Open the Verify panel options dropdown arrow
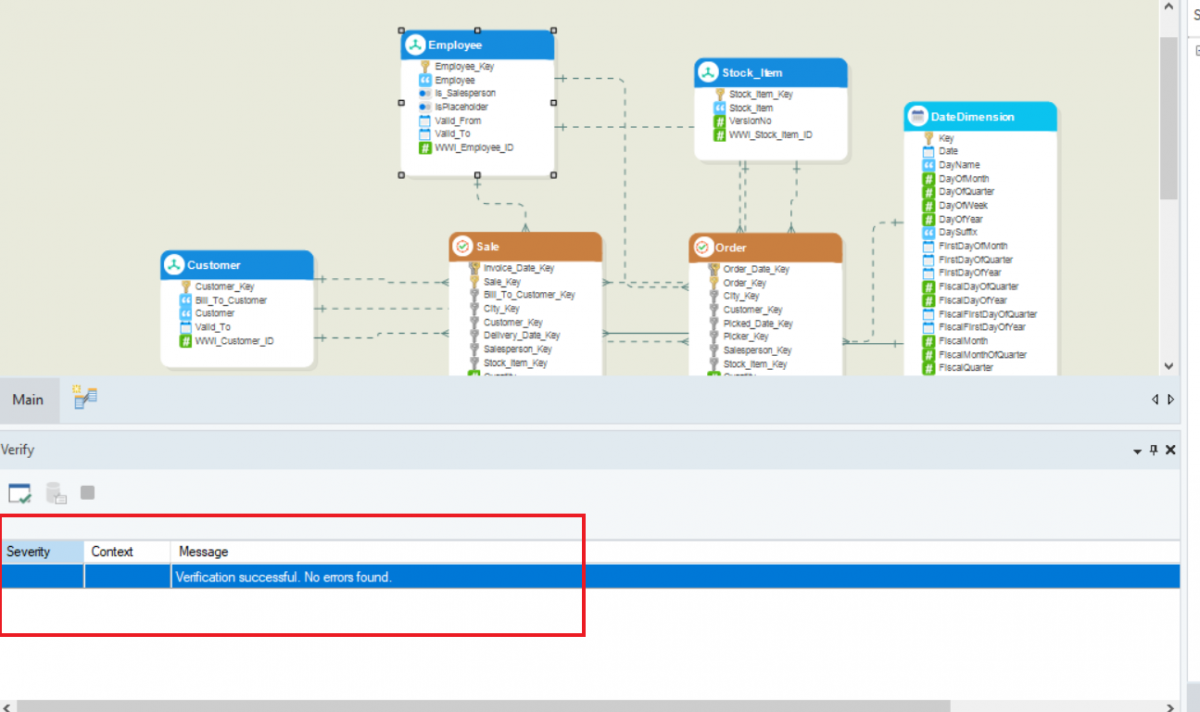The height and width of the screenshot is (712, 1200). [x=1138, y=450]
